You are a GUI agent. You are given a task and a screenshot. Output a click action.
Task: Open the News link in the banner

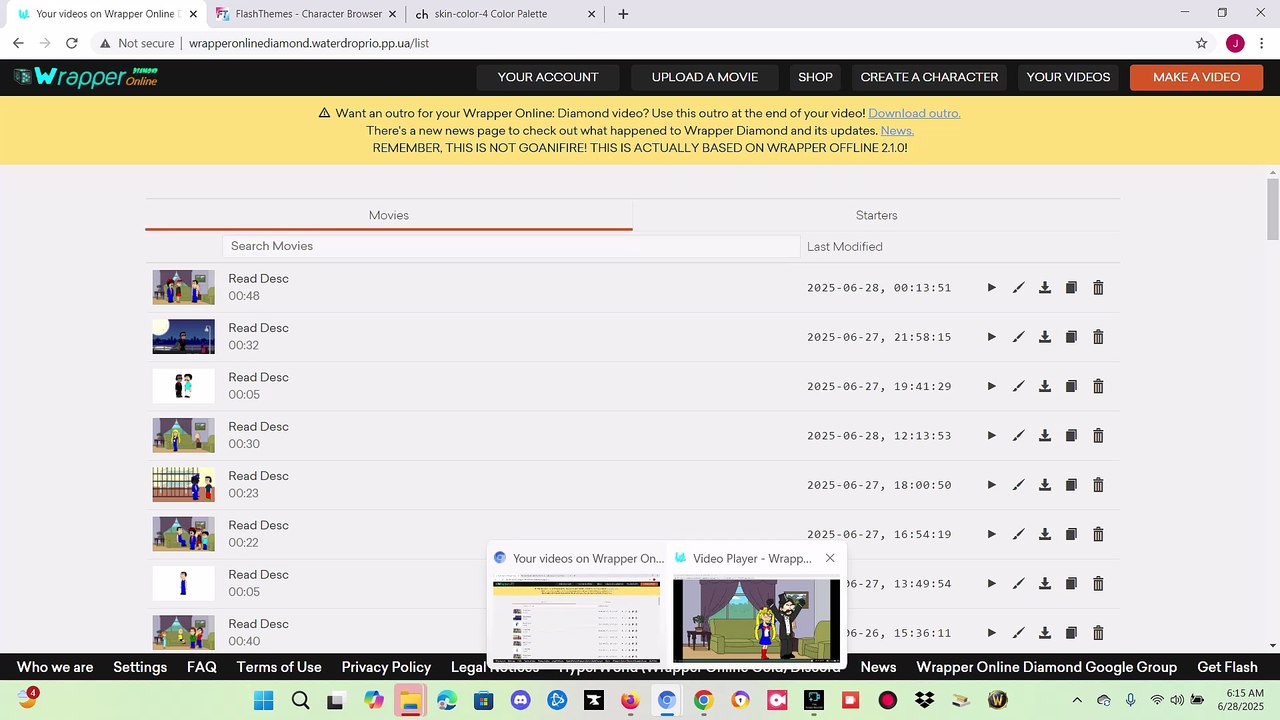tap(897, 131)
